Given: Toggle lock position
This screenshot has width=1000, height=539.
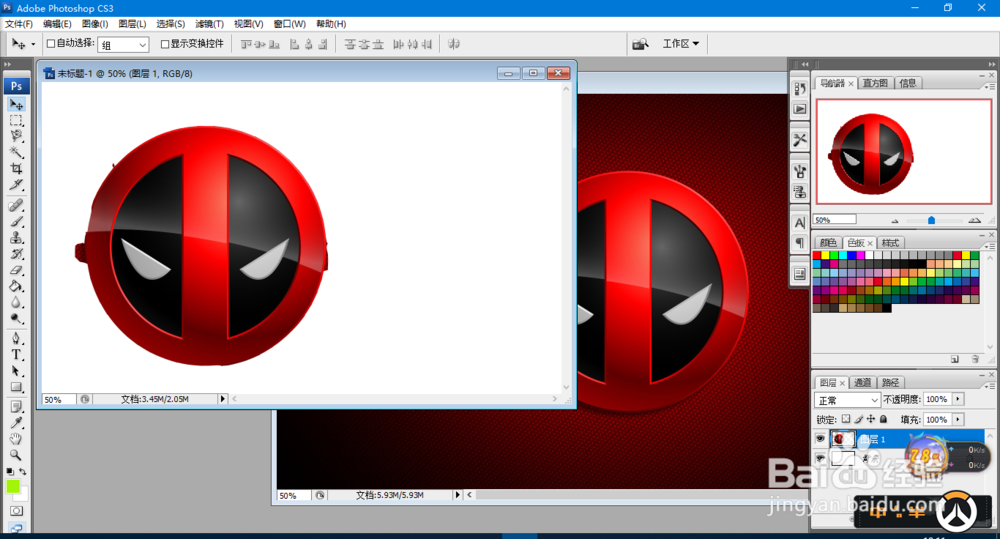Looking at the screenshot, I should click(x=871, y=419).
